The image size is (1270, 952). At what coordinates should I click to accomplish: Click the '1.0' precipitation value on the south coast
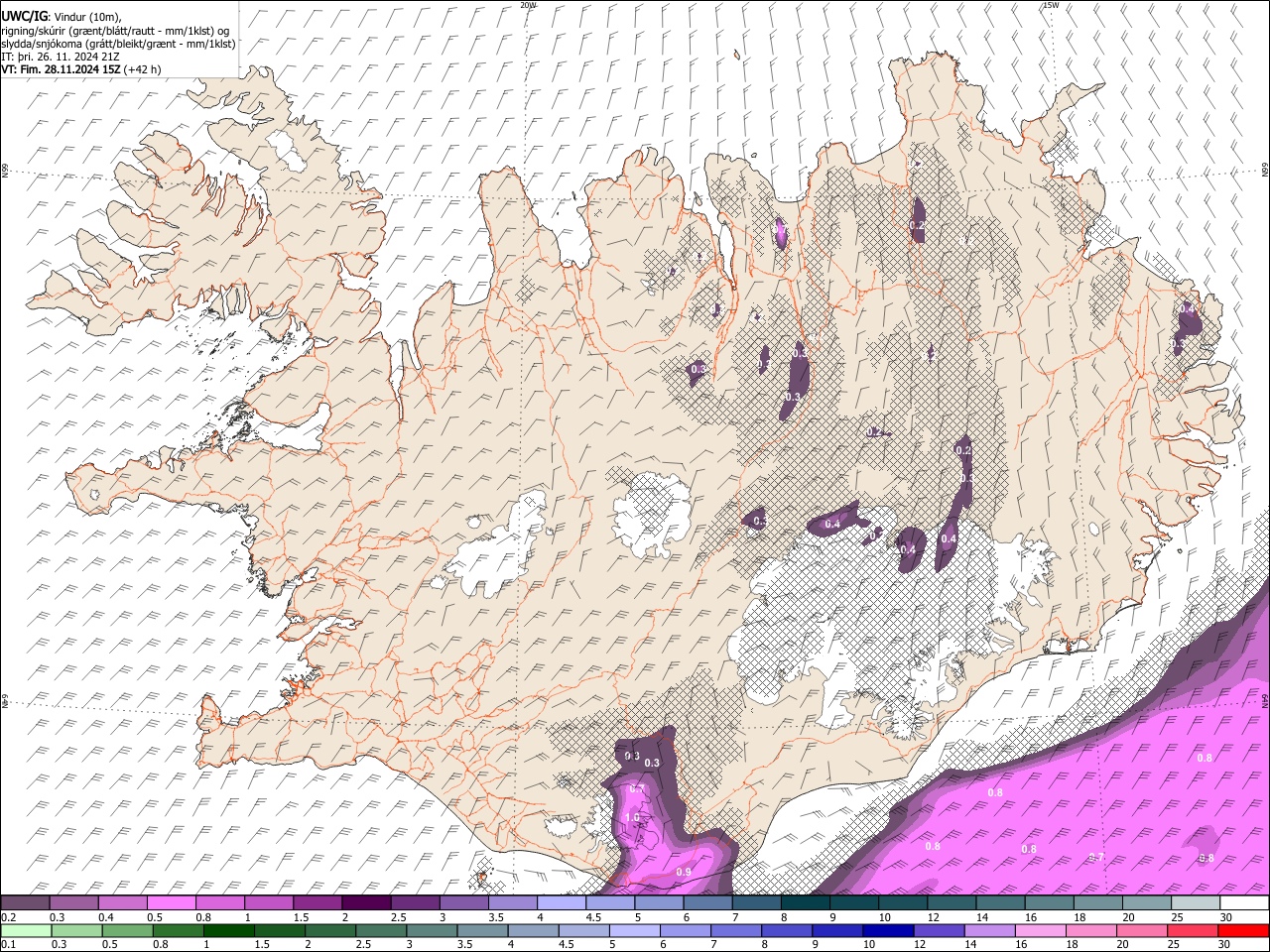[632, 817]
